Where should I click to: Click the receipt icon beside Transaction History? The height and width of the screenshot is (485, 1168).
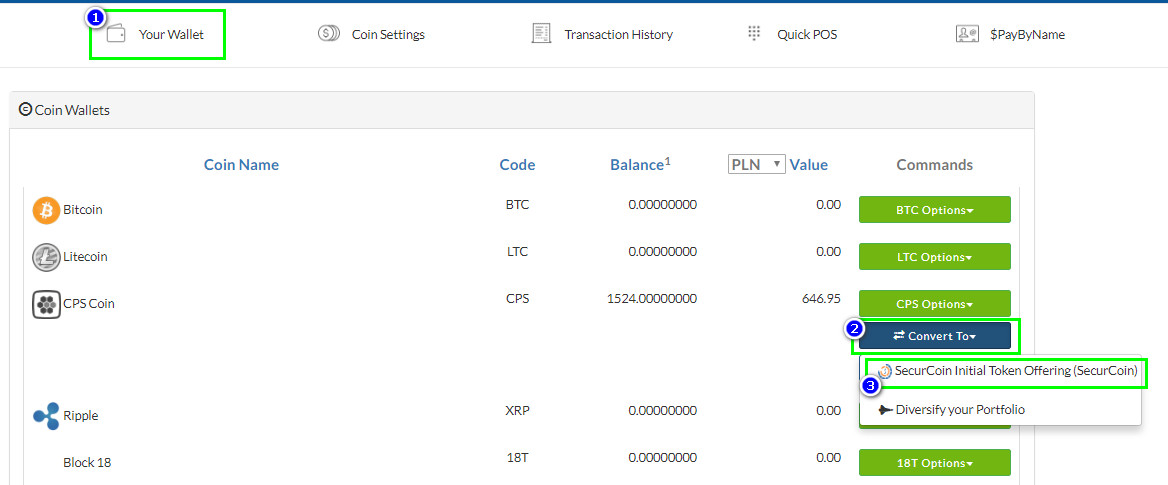541,34
